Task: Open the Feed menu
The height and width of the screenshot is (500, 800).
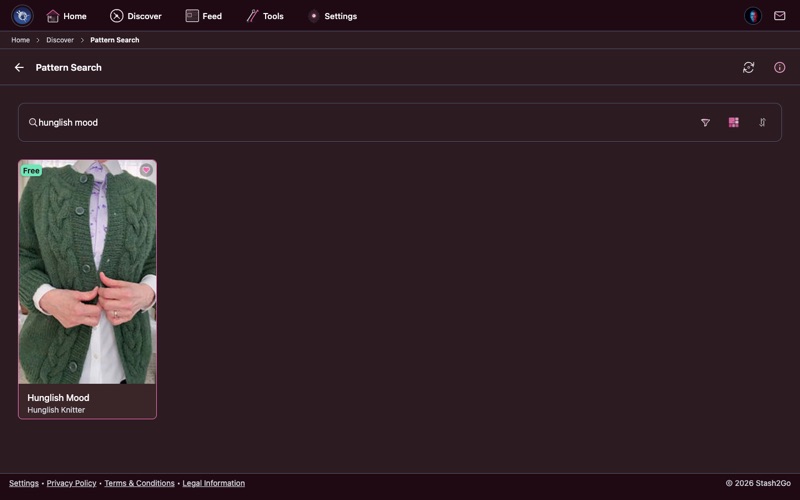Action: (203, 16)
